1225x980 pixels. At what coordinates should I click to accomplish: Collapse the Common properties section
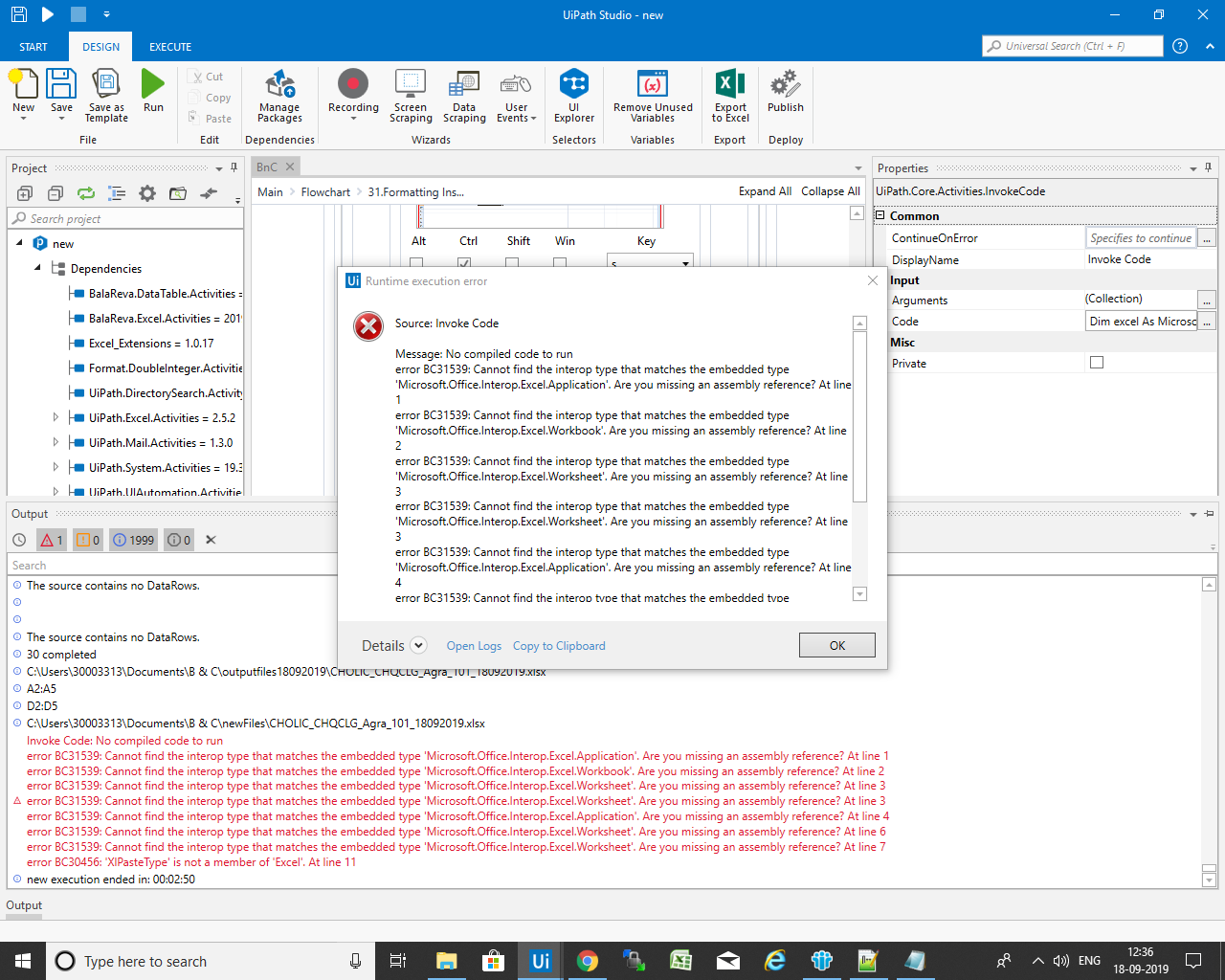(880, 215)
